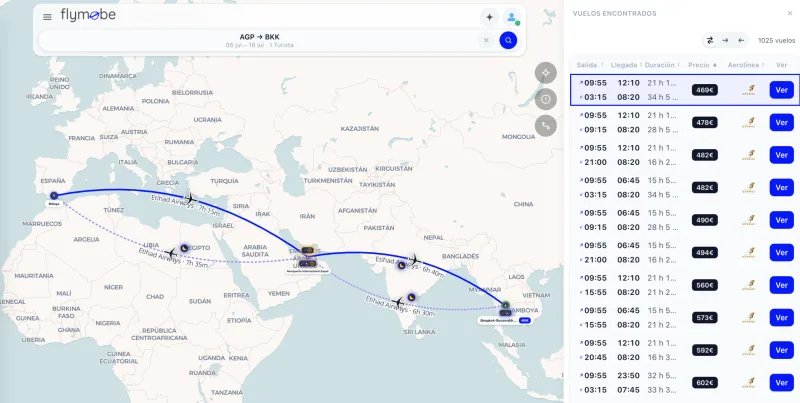Click Ver for the 469€ flight
800x403 pixels.
tap(782, 90)
